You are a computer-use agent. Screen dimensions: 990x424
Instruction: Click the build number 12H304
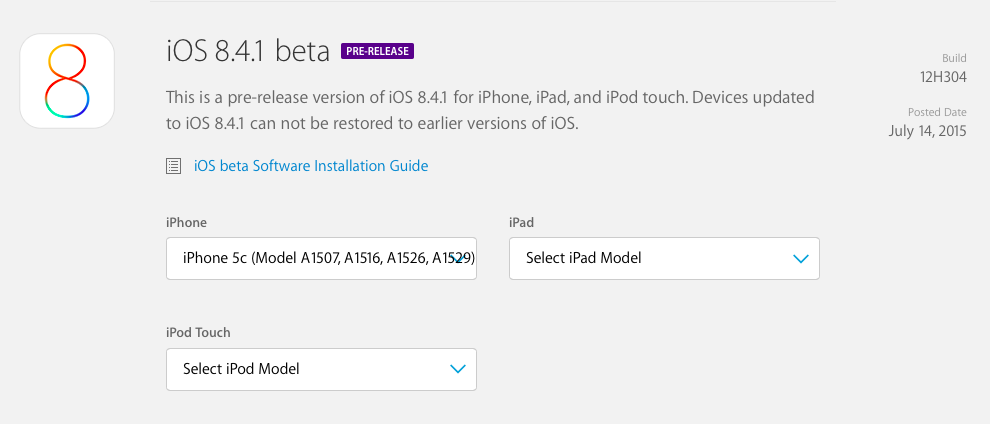click(x=944, y=77)
